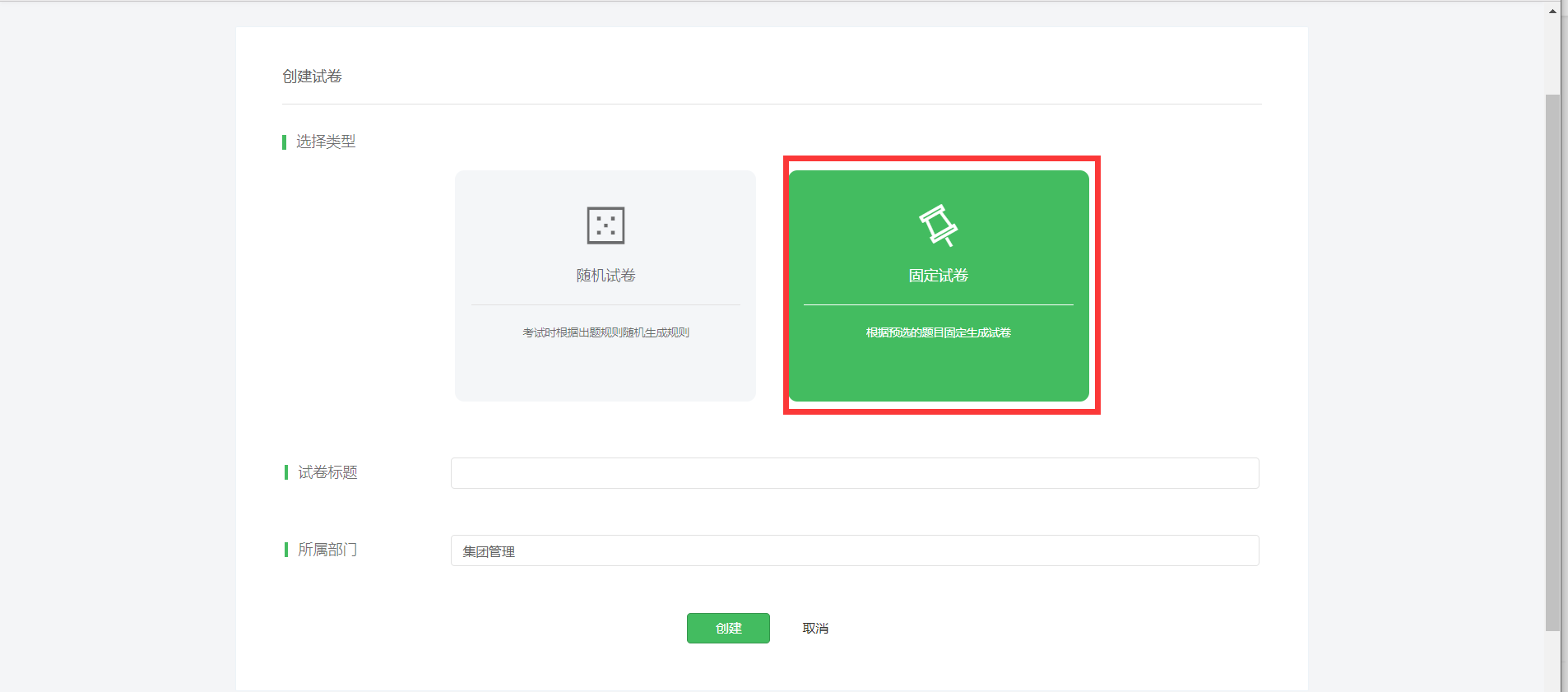1568x692 pixels.
Task: Click the scrollbar up arrow at top
Action: [x=1552, y=11]
